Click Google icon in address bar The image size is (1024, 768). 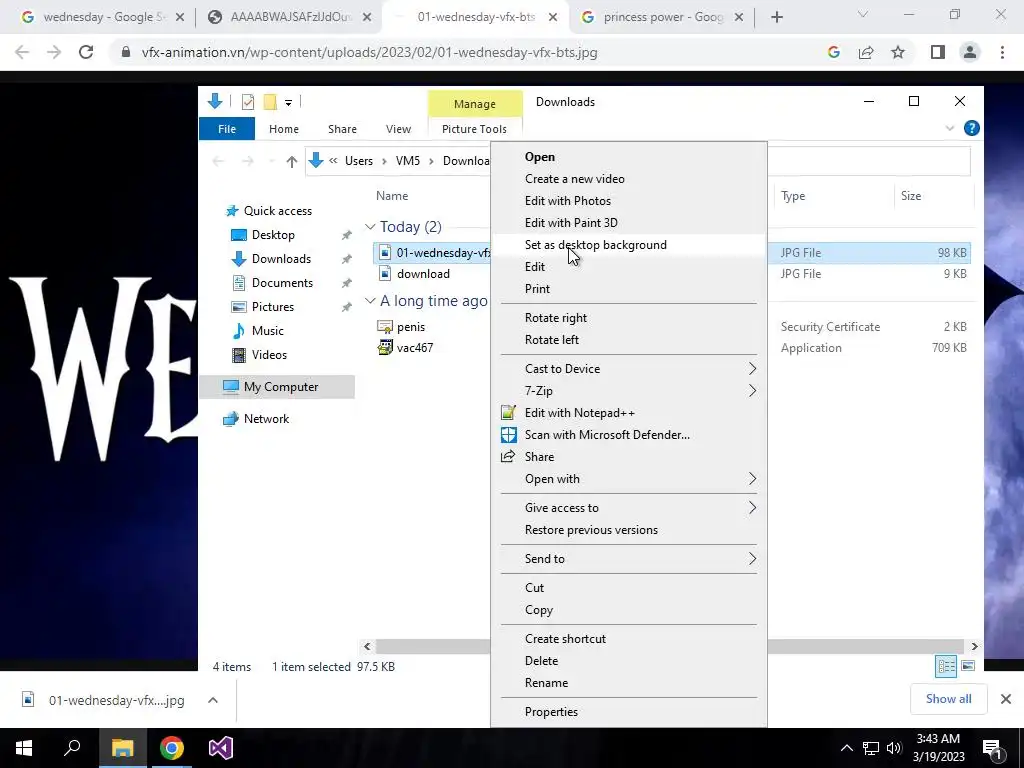tap(834, 52)
